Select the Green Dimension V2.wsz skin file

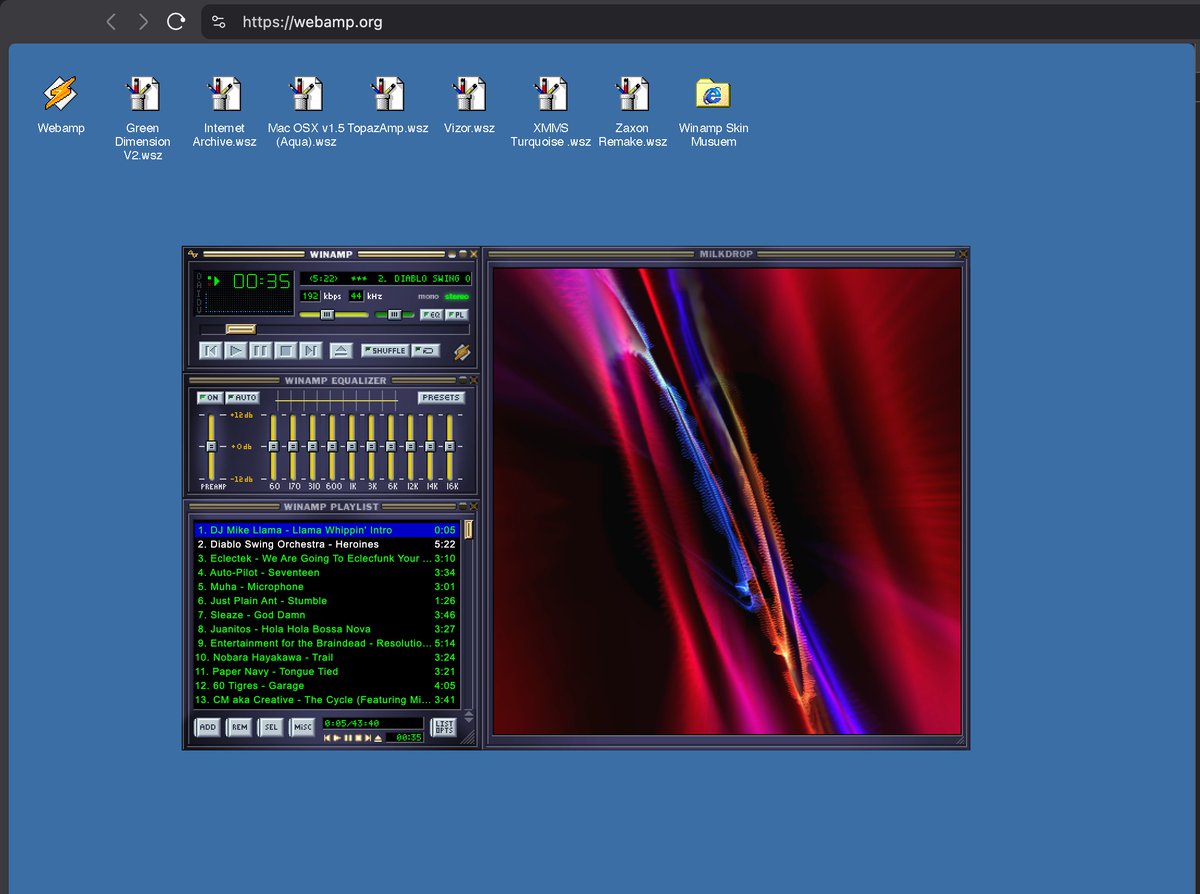(142, 118)
